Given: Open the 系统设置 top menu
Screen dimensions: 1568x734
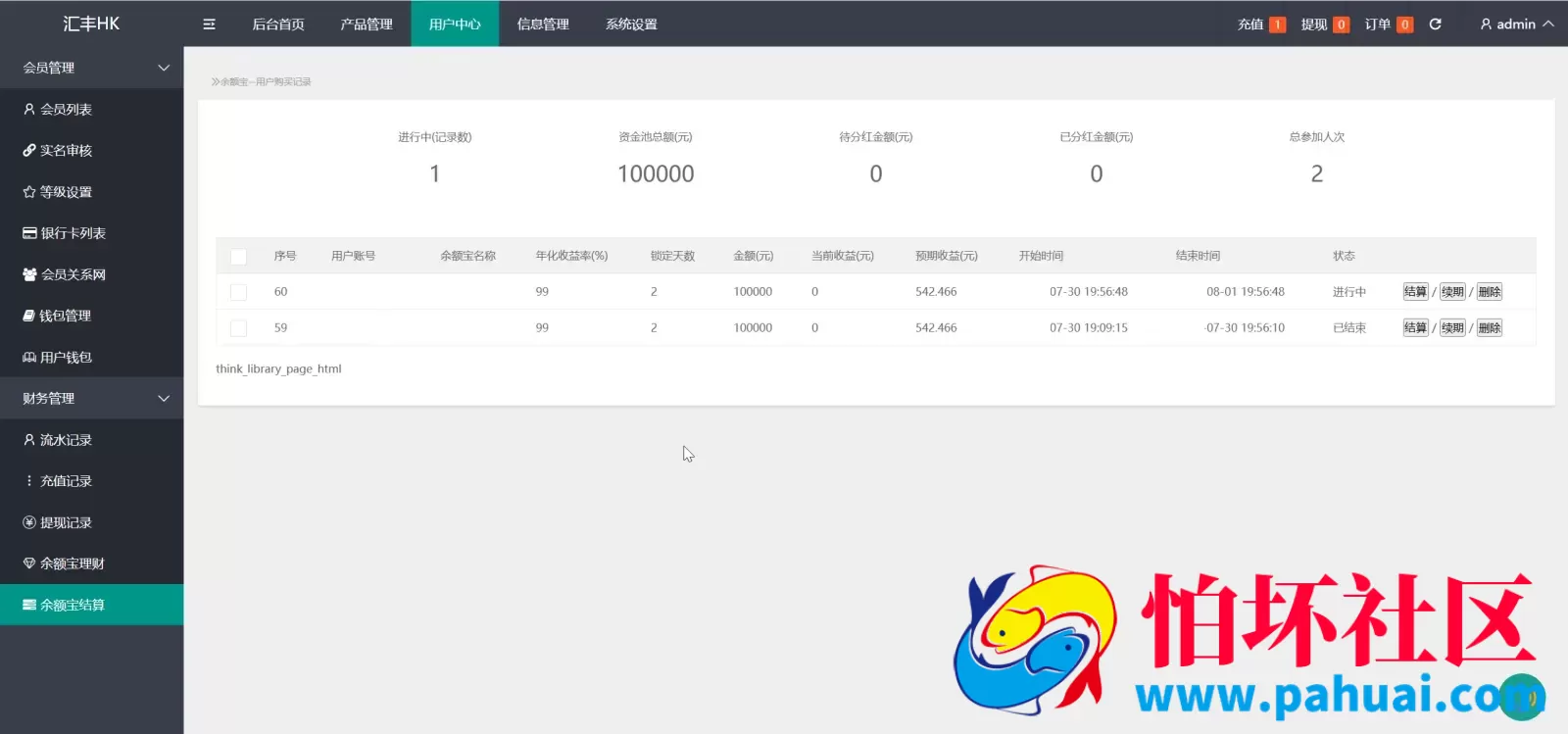Looking at the screenshot, I should (631, 24).
